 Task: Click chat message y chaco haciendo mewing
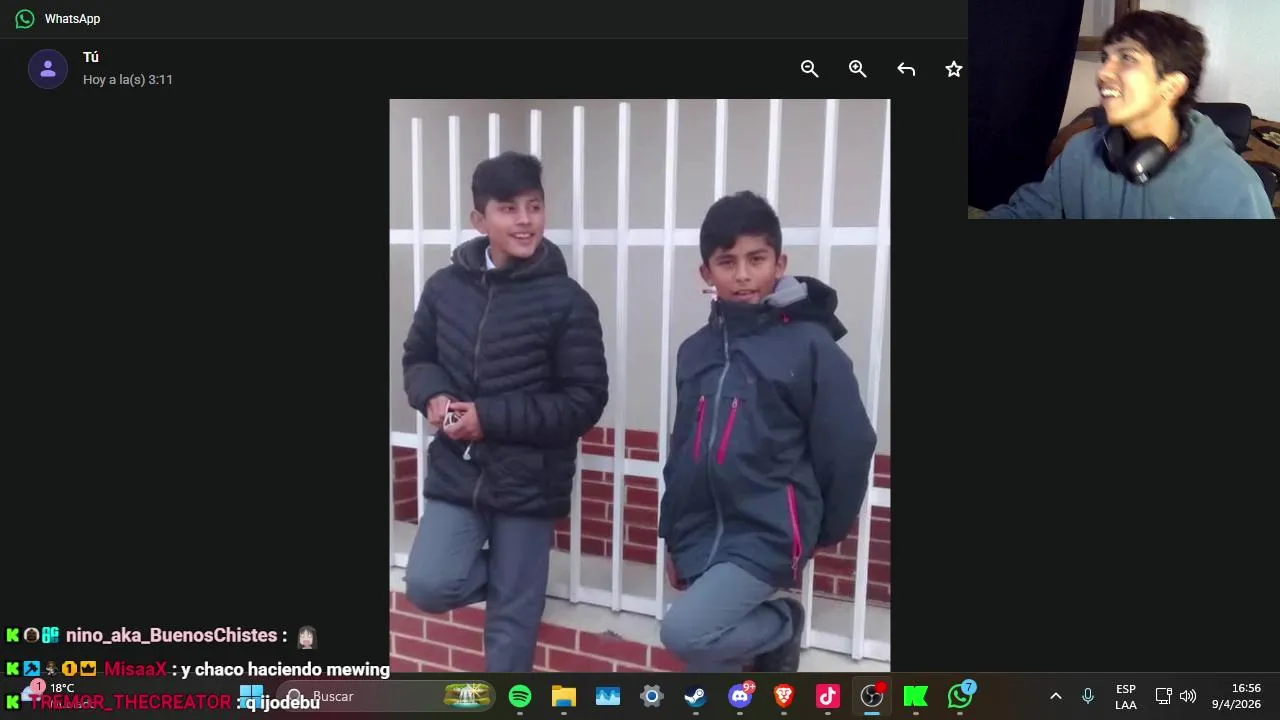tap(285, 669)
